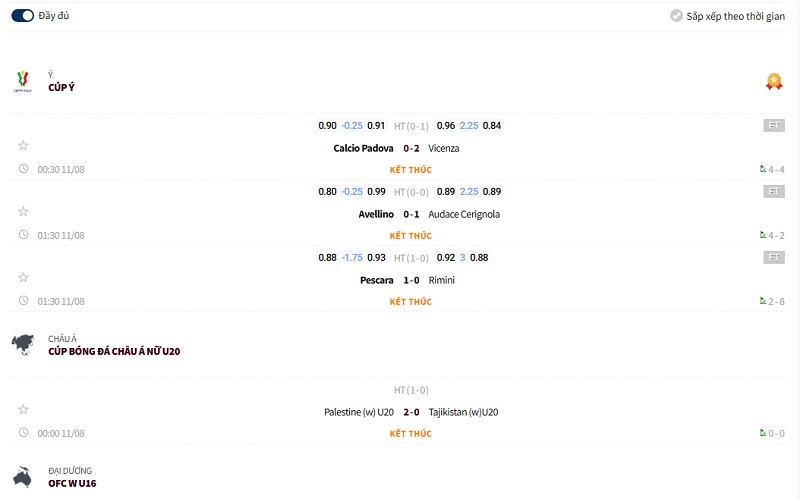The image size is (800, 500).
Task: Star the Avellino vs Audace Cerignola match
Action: (23, 212)
